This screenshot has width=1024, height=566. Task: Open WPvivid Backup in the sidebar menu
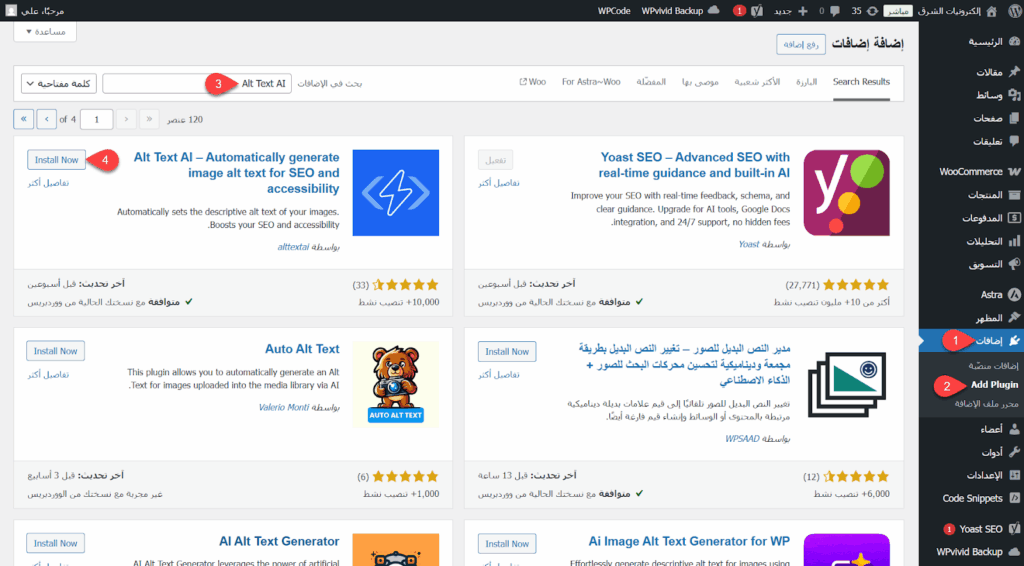point(969,552)
